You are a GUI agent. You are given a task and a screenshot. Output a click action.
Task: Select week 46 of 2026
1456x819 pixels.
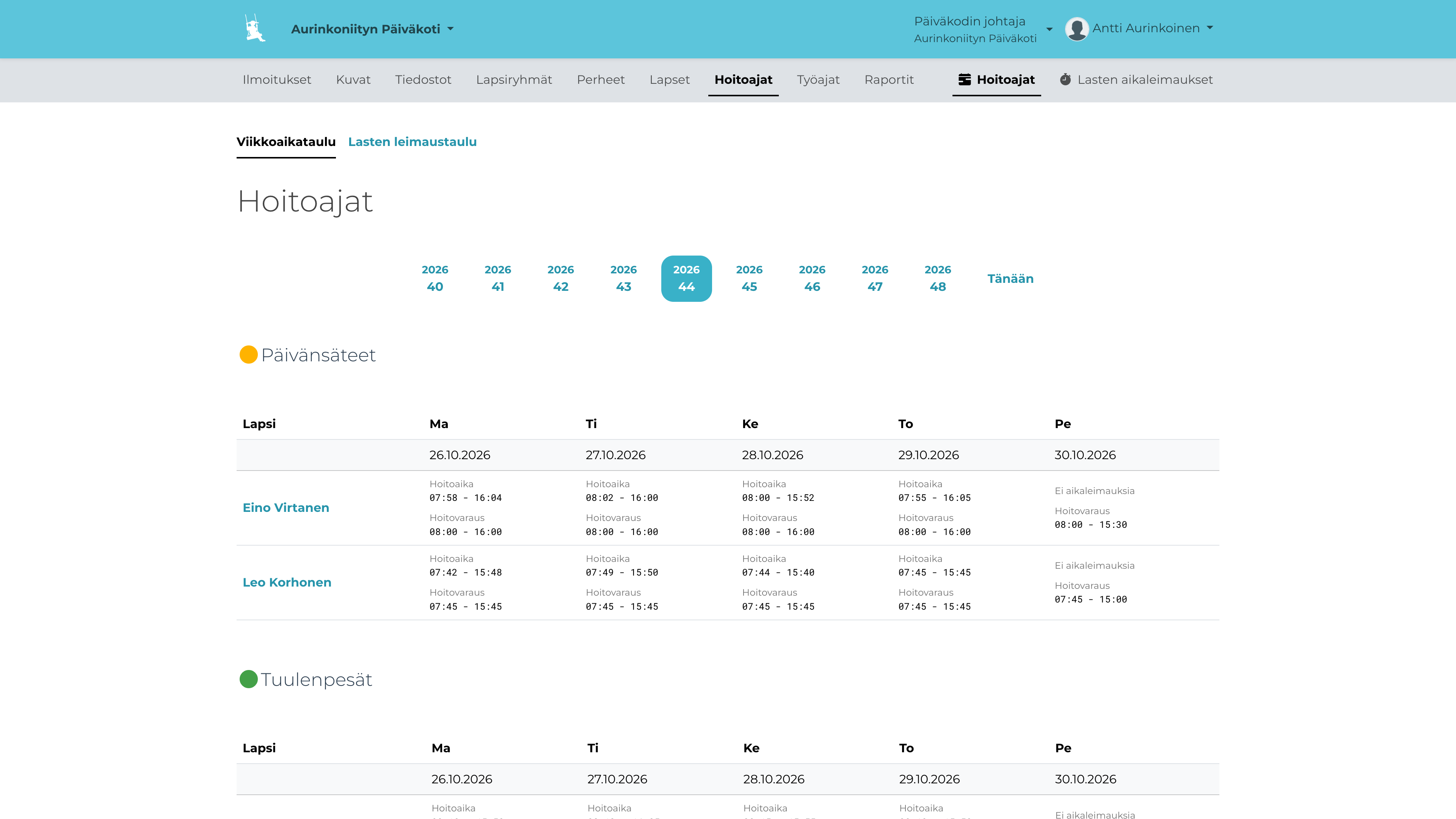coord(812,278)
